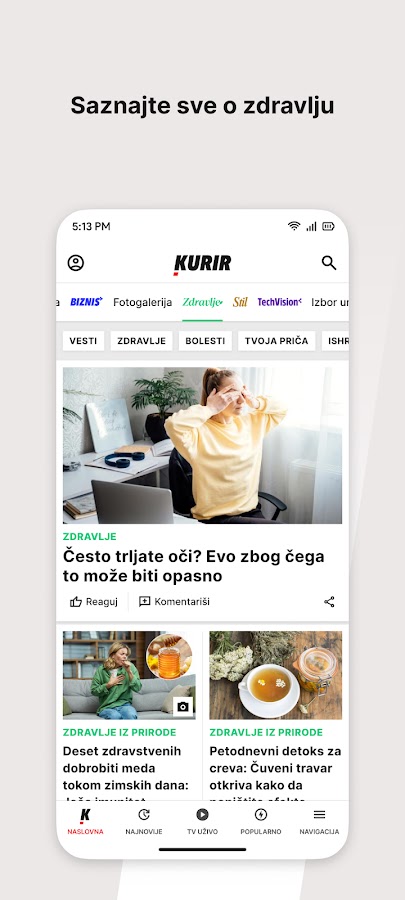This screenshot has height=900, width=405.
Task: Filter by the Vesti chip
Action: point(83,341)
